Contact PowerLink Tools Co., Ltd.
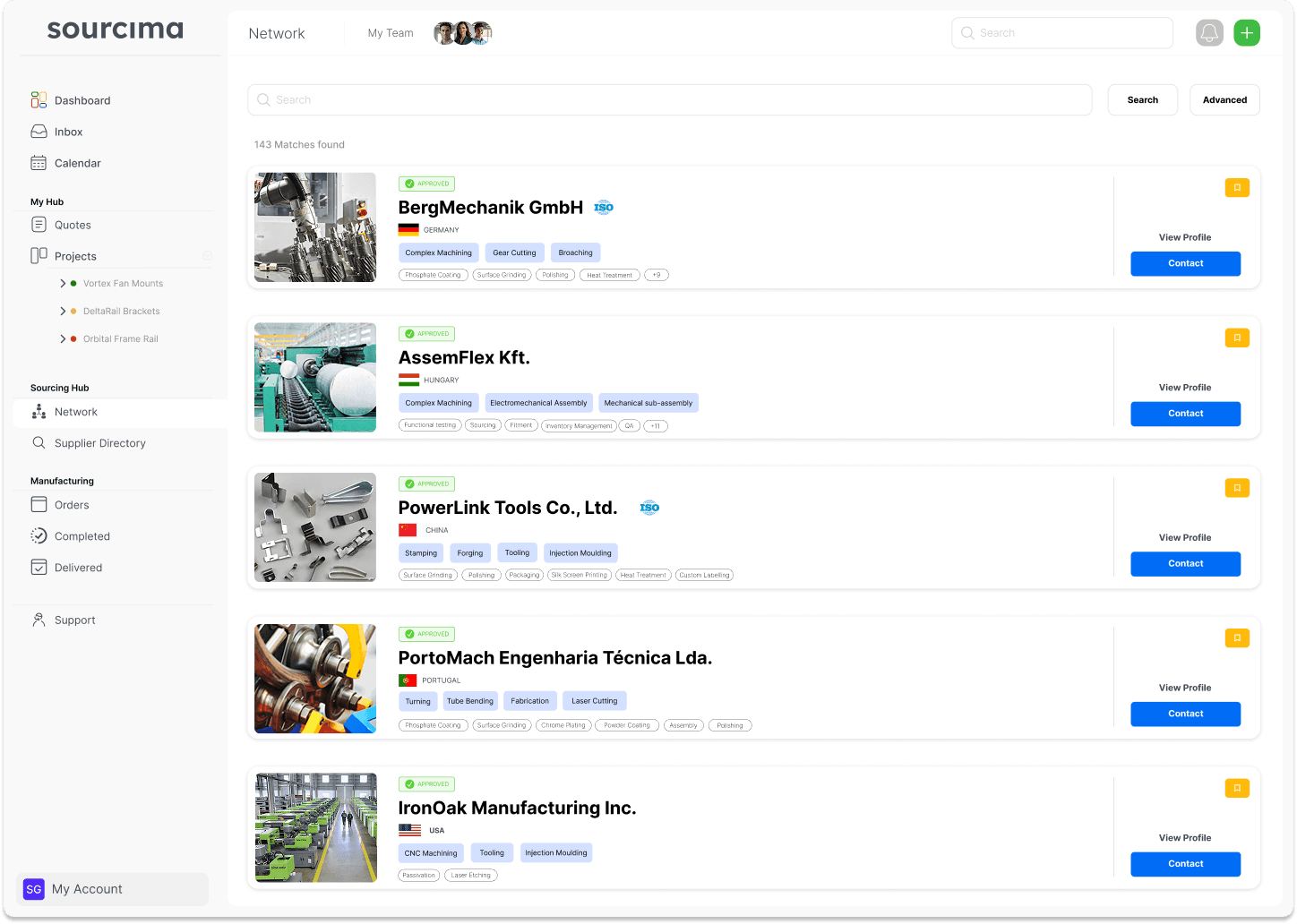 (x=1186, y=564)
